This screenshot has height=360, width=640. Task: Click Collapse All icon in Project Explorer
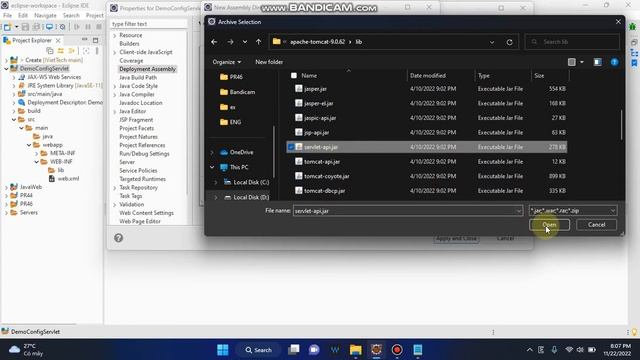click(x=50, y=51)
